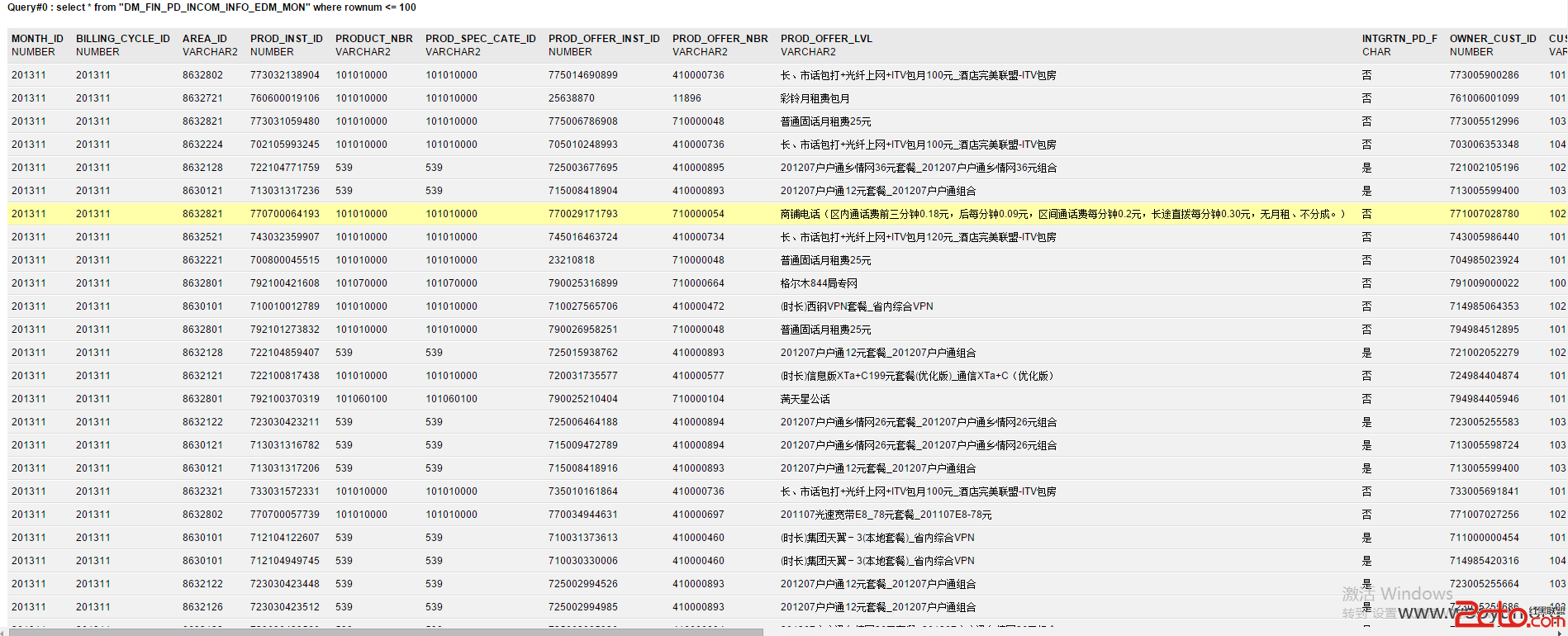
Task: Click the cell 725002994985
Action: coord(583,607)
